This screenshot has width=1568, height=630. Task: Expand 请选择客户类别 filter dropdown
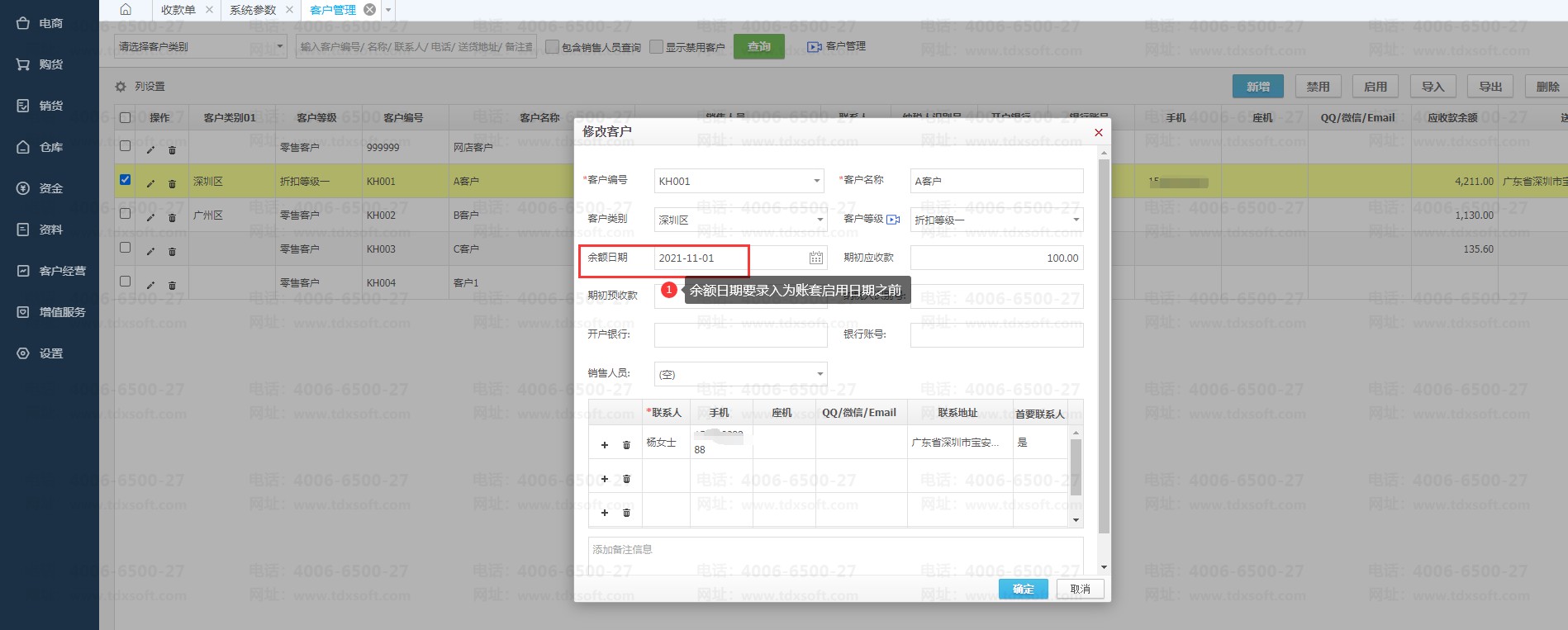click(x=280, y=47)
